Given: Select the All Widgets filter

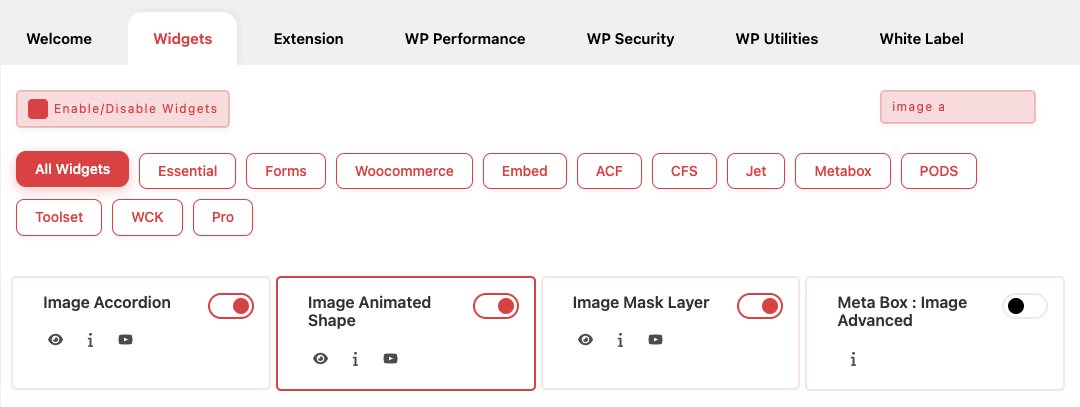Looking at the screenshot, I should (72, 169).
